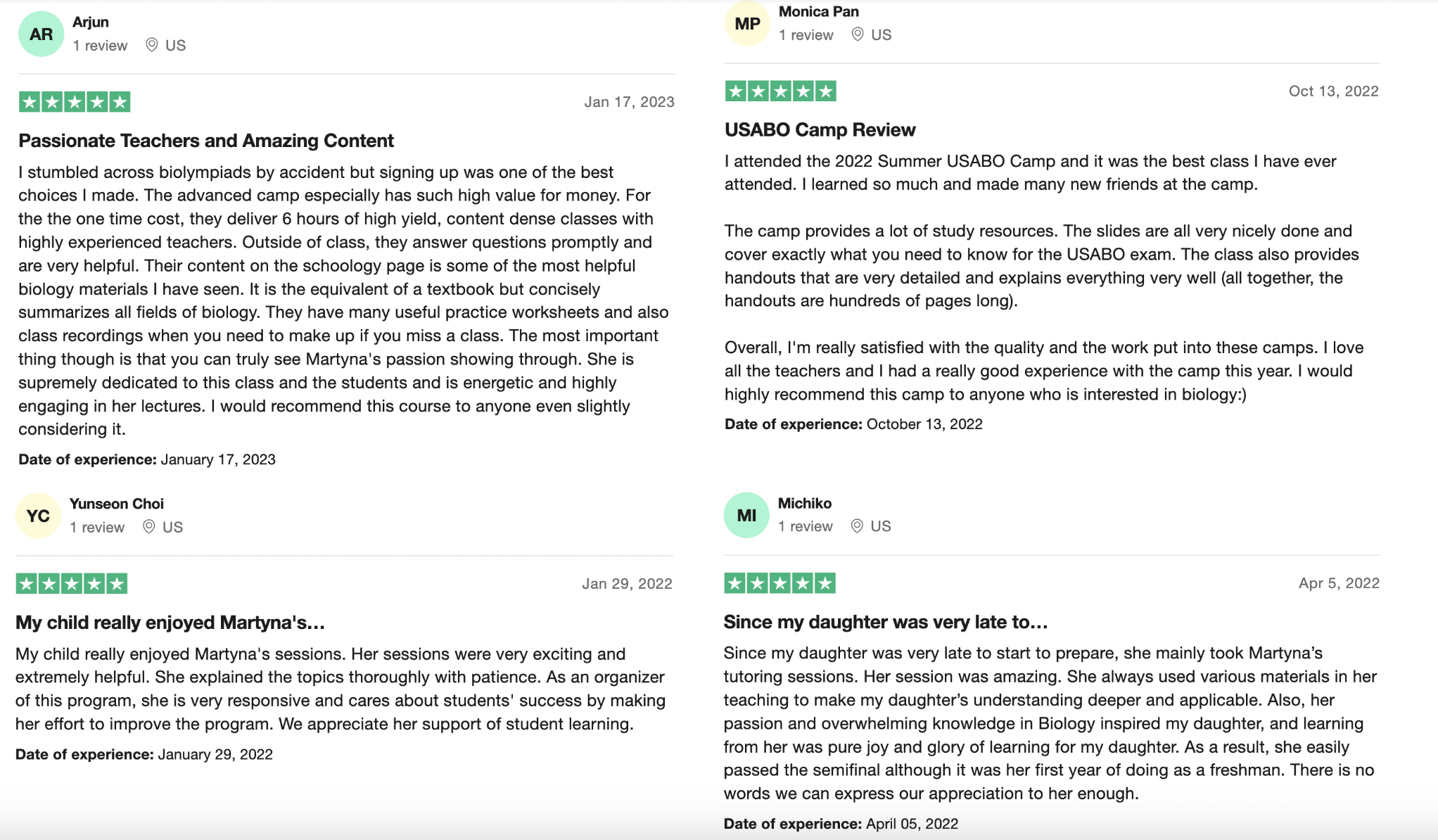The height and width of the screenshot is (840, 1438).
Task: Click the location pin under Yunseon Choi's name
Action: point(148,527)
